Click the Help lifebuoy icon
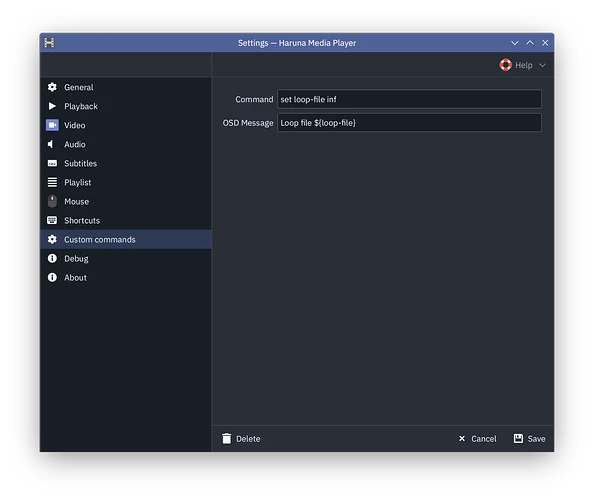The width and height of the screenshot is (595, 500). [x=505, y=65]
